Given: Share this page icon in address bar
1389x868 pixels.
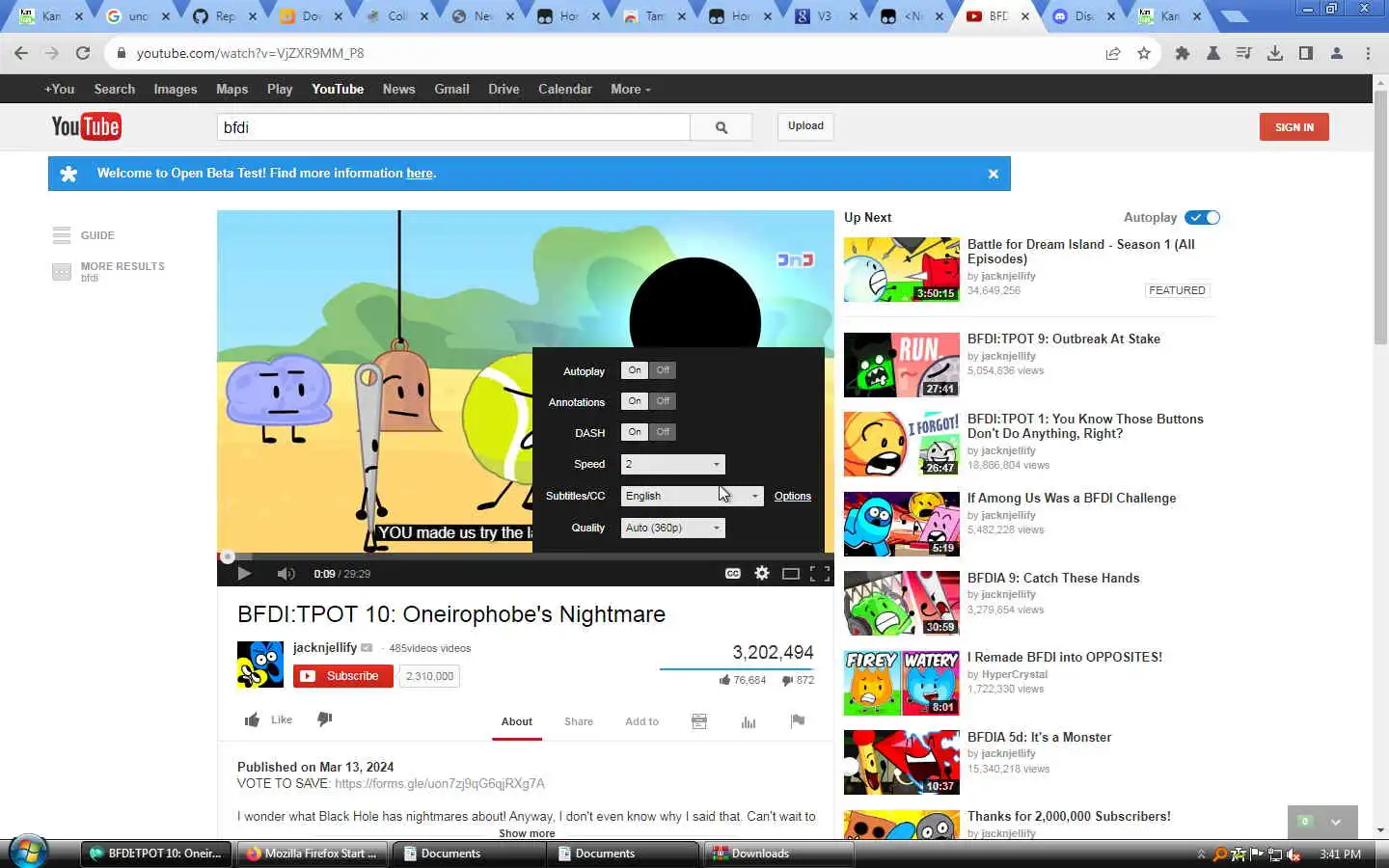Looking at the screenshot, I should point(1113,53).
